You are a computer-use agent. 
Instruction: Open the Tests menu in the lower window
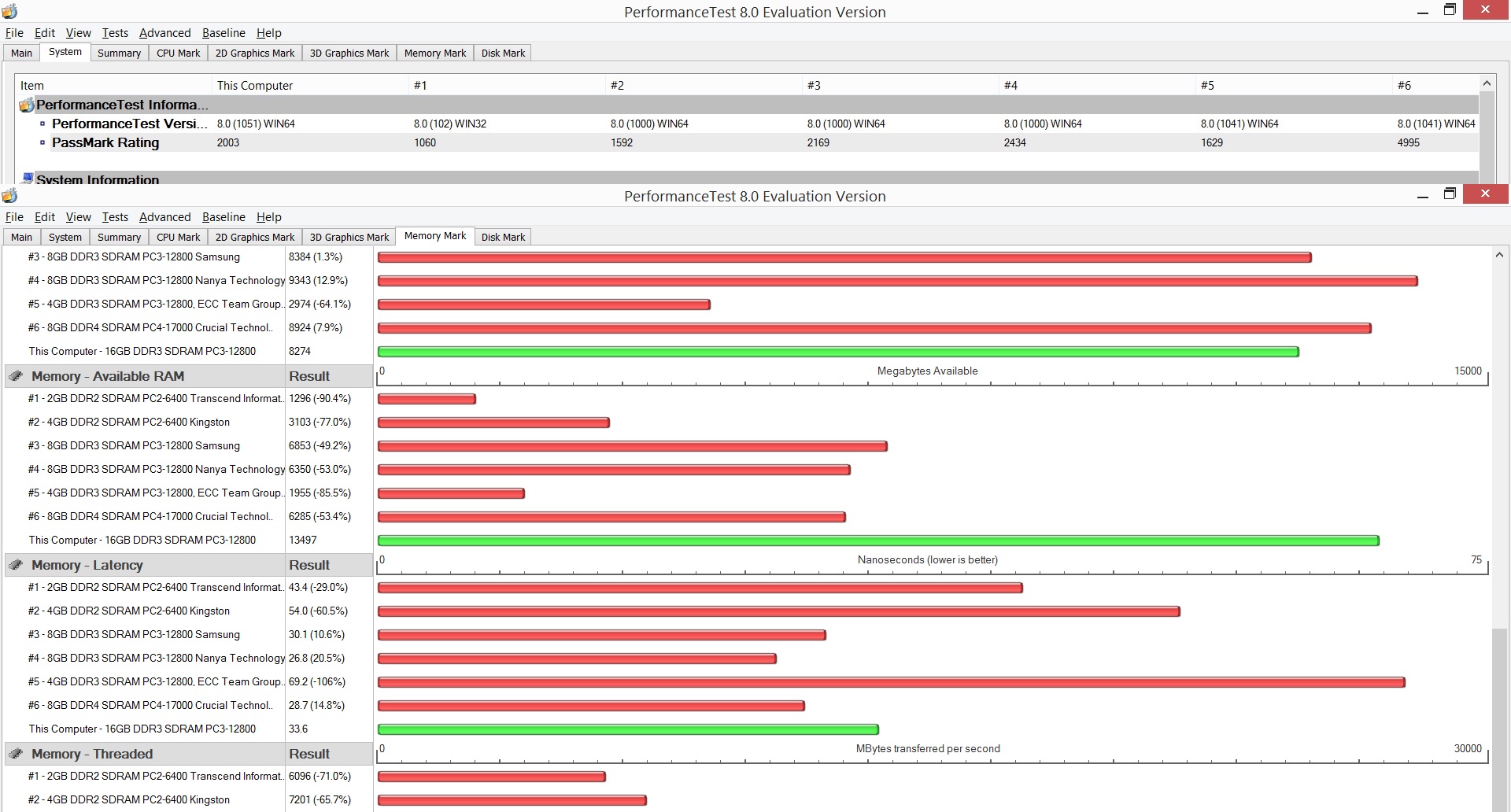(x=115, y=217)
